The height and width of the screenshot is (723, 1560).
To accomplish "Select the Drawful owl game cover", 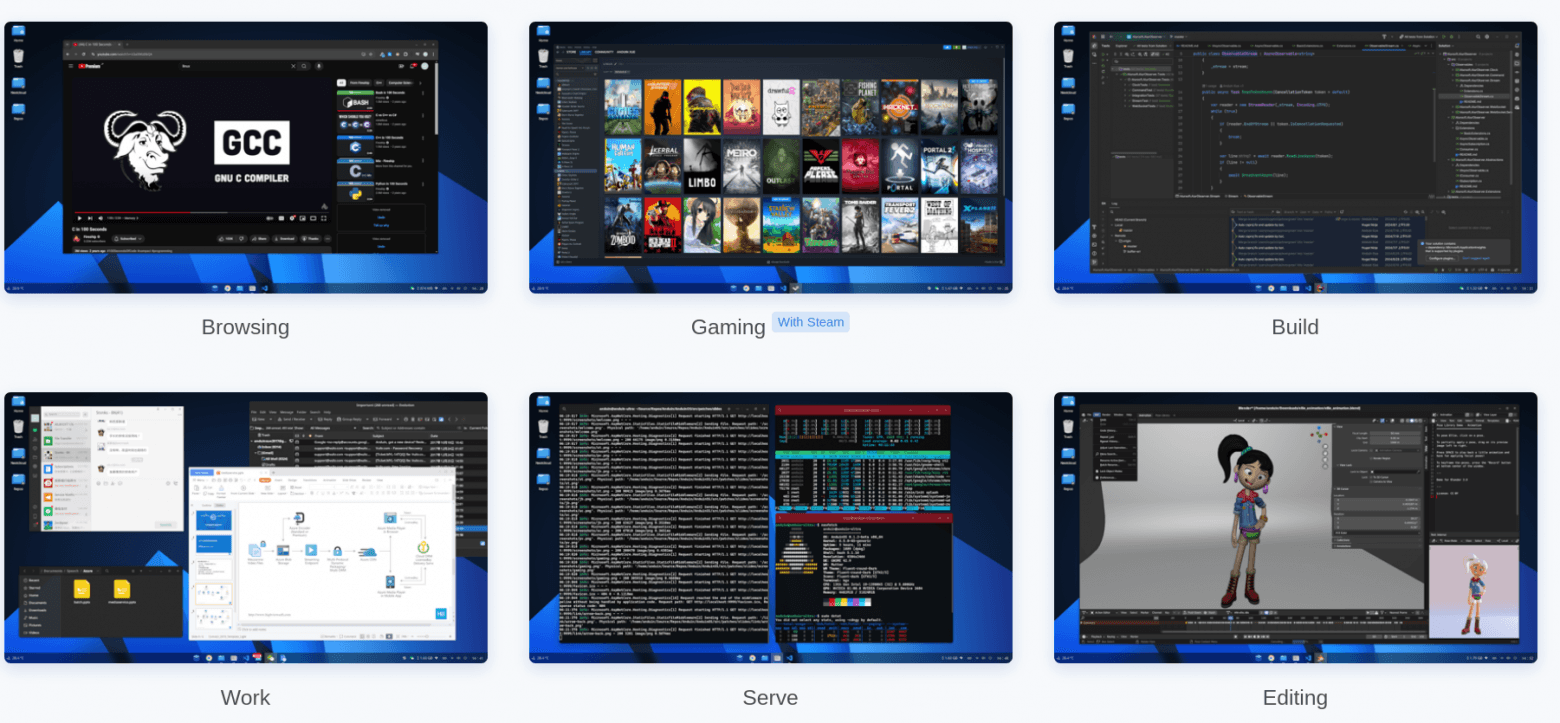I will 781,107.
